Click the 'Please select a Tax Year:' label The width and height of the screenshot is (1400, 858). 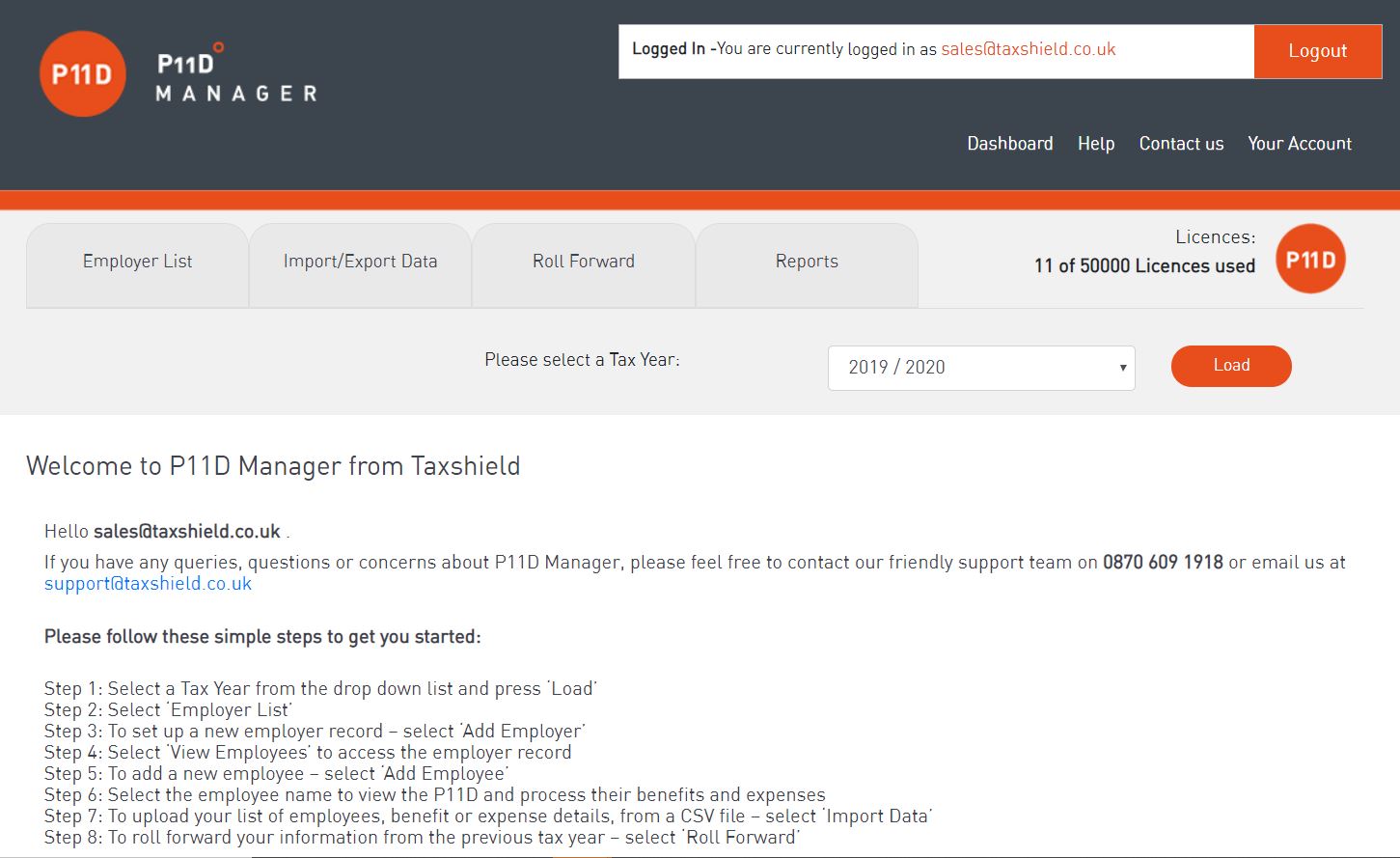coord(582,360)
